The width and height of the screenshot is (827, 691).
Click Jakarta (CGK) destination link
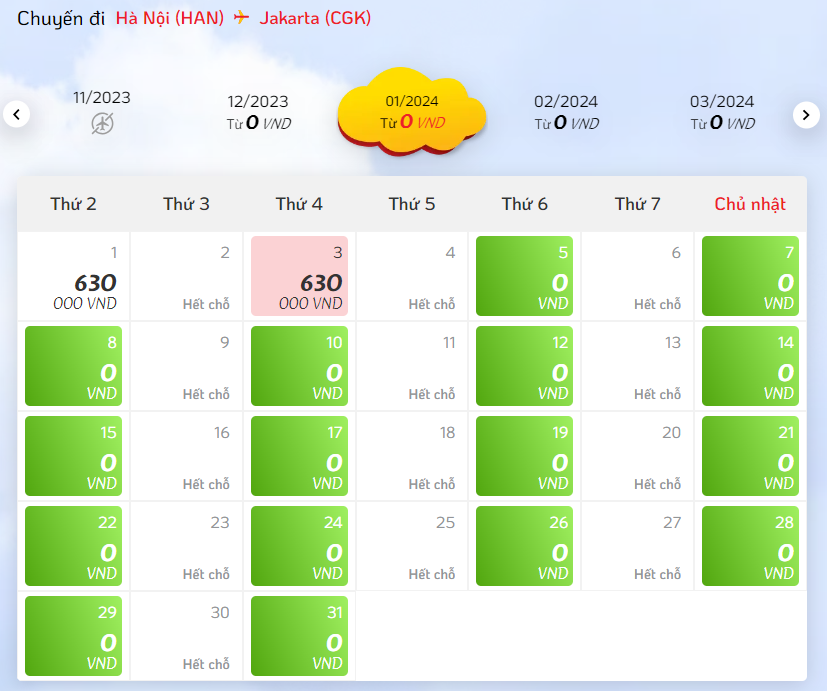[315, 18]
